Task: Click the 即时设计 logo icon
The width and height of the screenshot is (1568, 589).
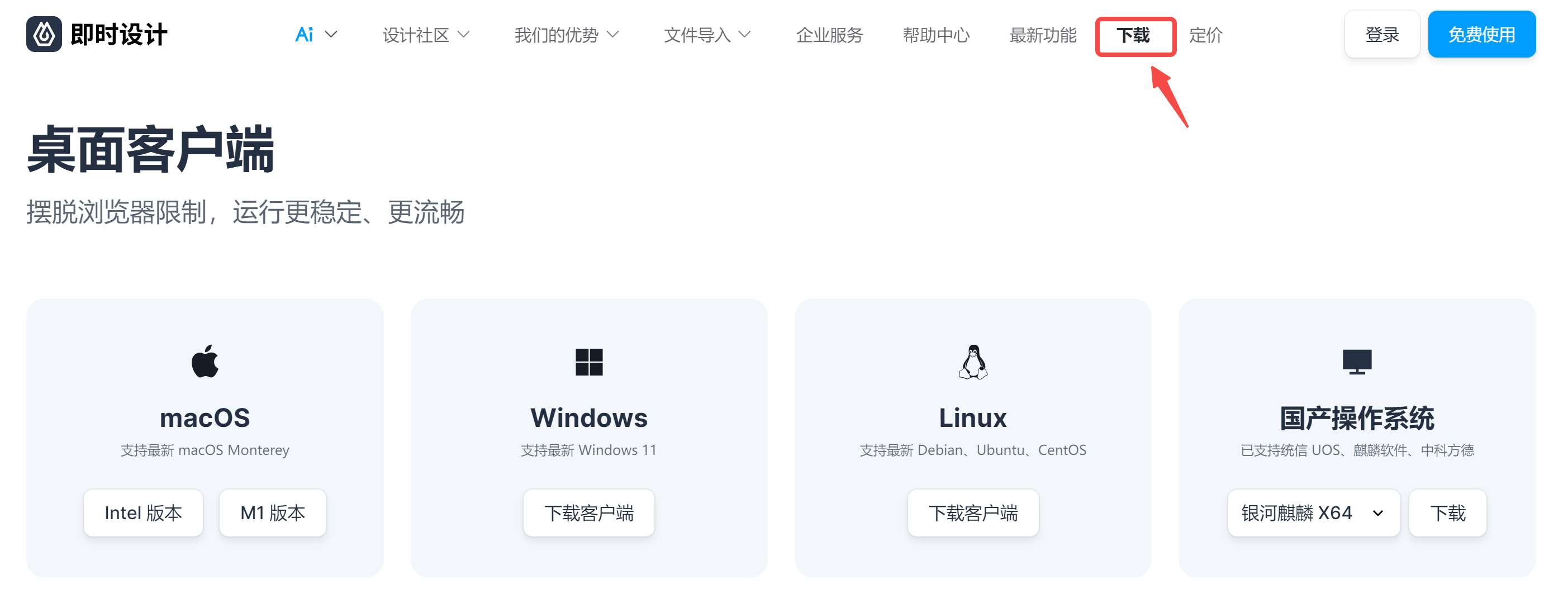Action: pyautogui.click(x=44, y=34)
